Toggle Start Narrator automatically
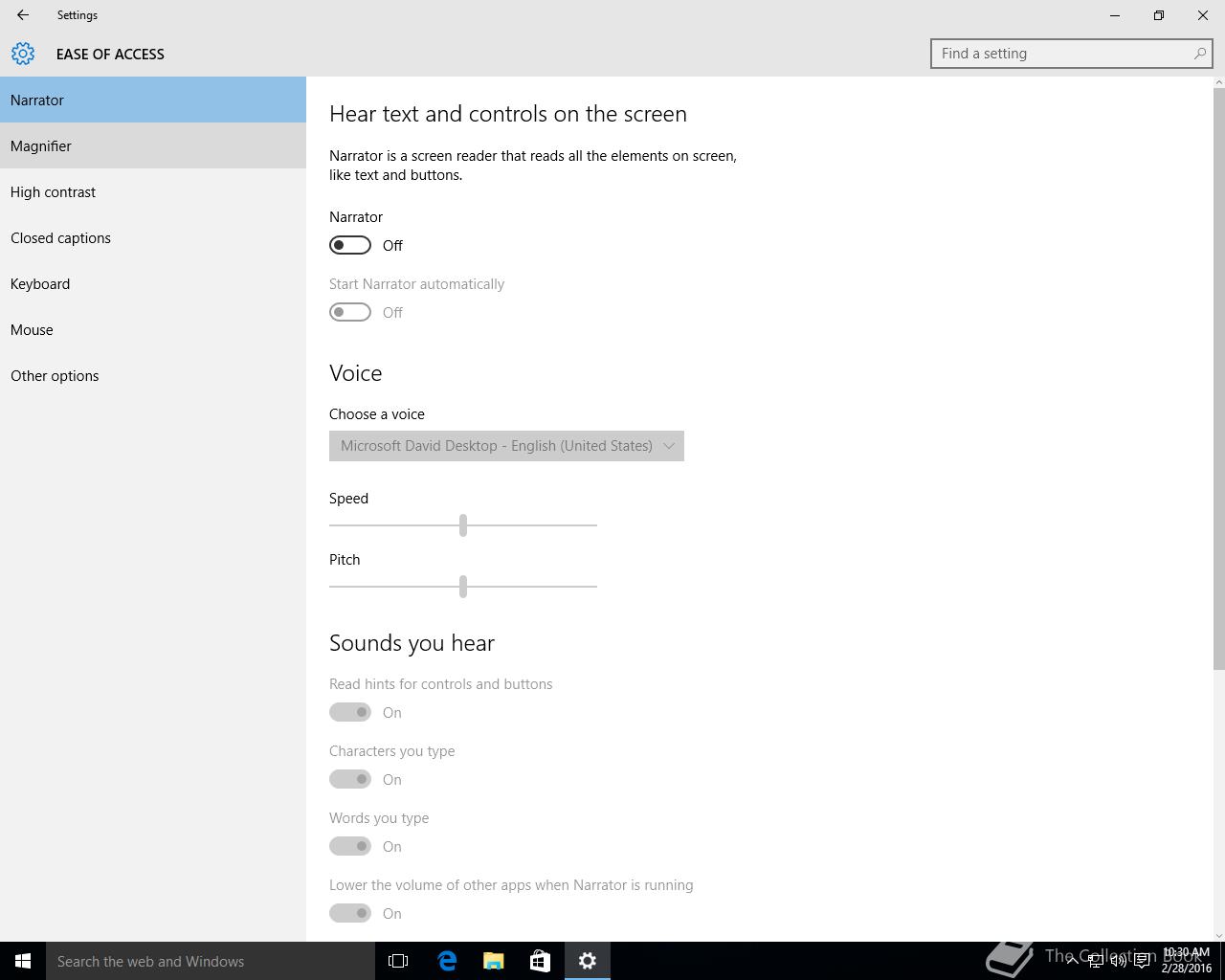Image resolution: width=1225 pixels, height=980 pixels. (350, 312)
